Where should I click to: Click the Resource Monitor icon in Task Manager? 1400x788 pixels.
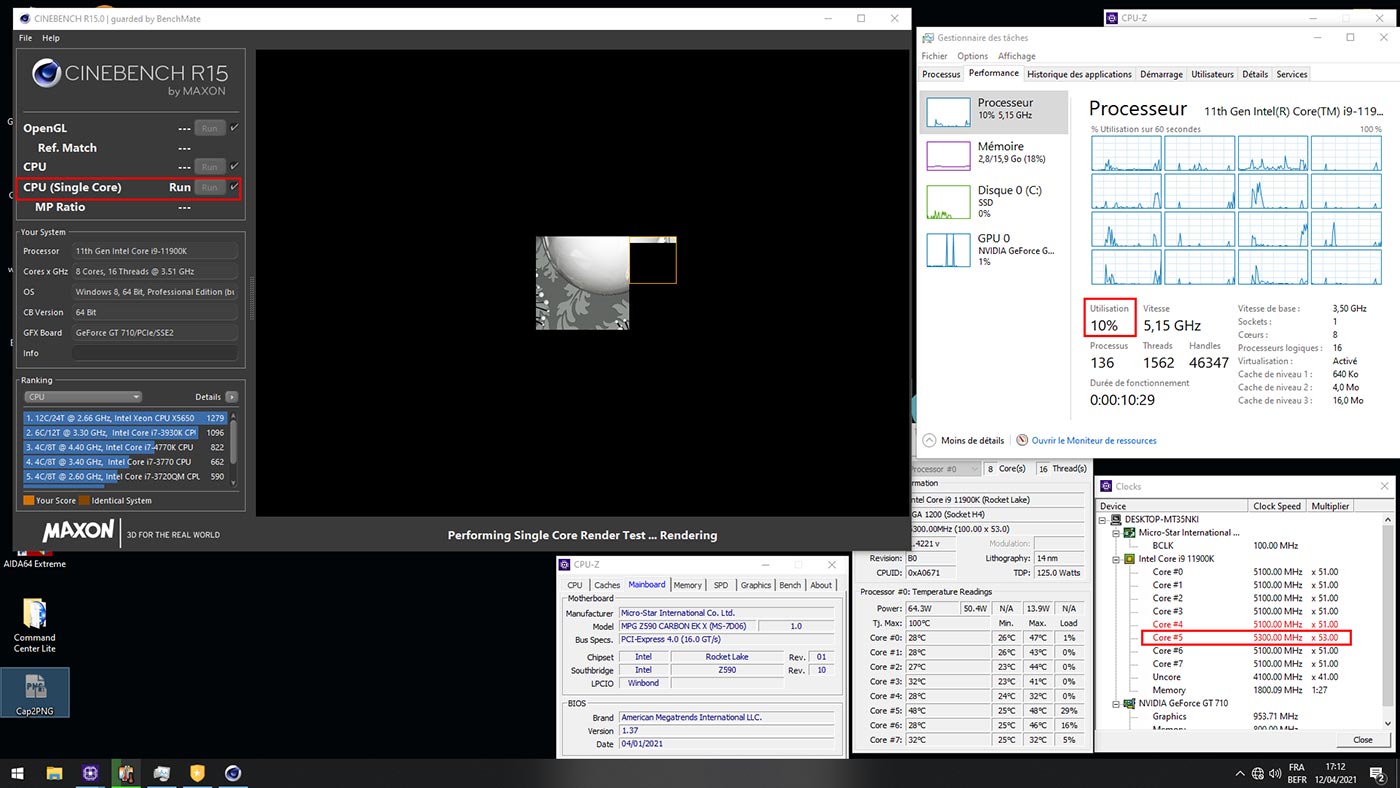(1022, 440)
